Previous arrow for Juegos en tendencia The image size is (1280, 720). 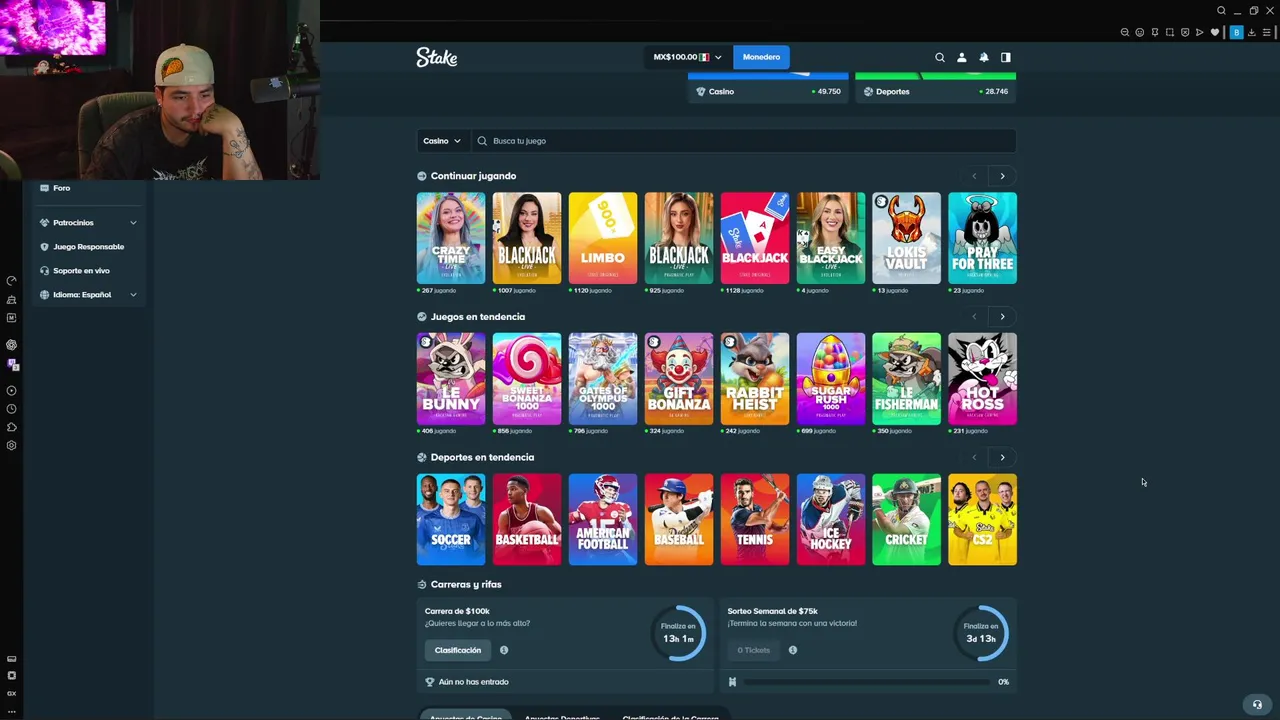pyautogui.click(x=974, y=317)
